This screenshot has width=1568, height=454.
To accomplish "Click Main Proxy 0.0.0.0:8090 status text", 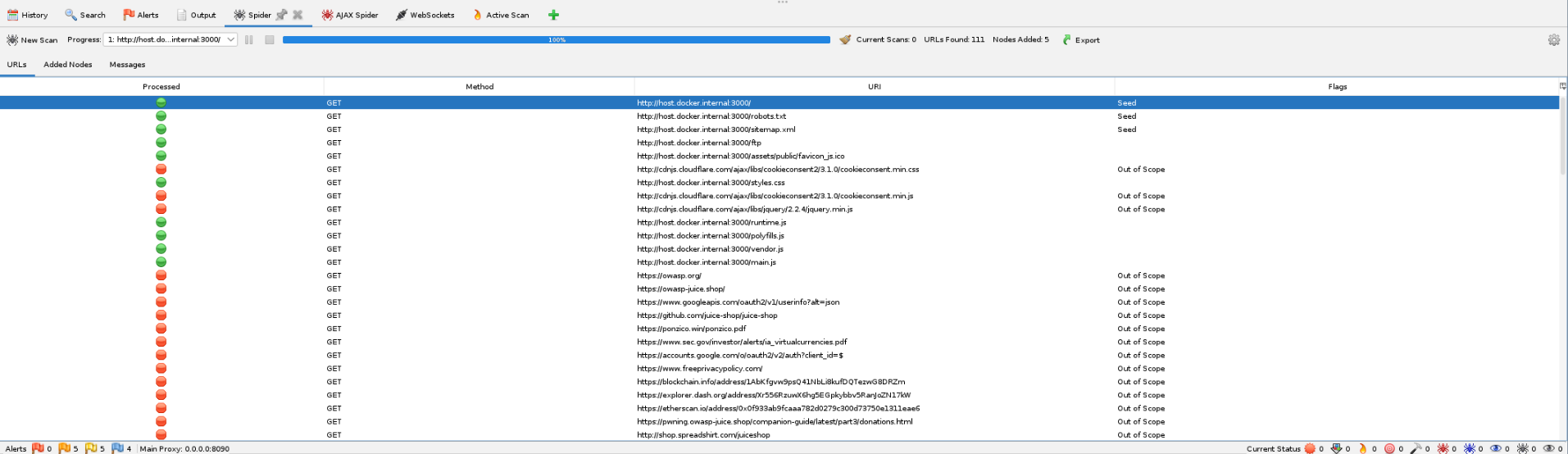I will [184, 448].
